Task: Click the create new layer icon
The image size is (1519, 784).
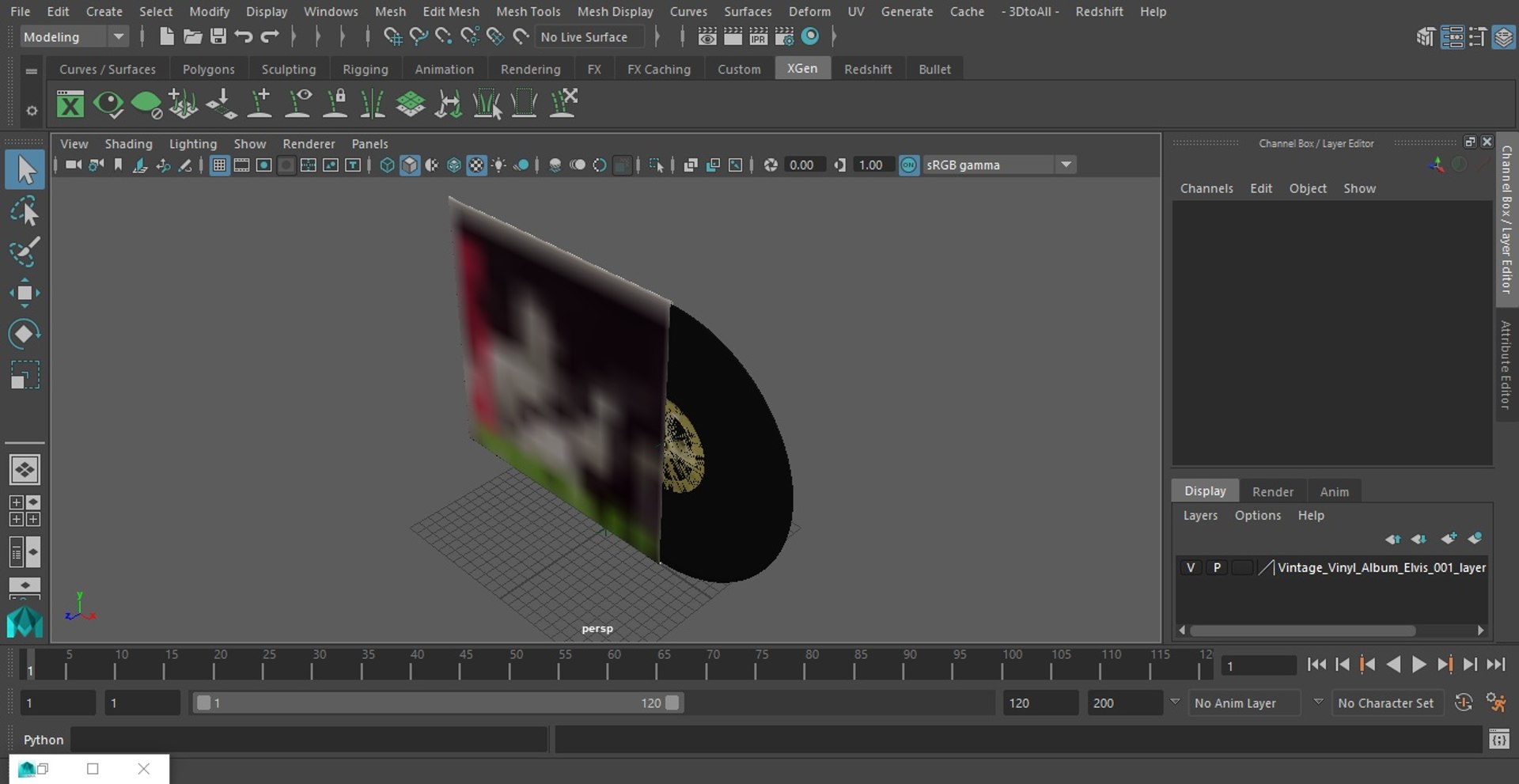Action: tap(1449, 539)
